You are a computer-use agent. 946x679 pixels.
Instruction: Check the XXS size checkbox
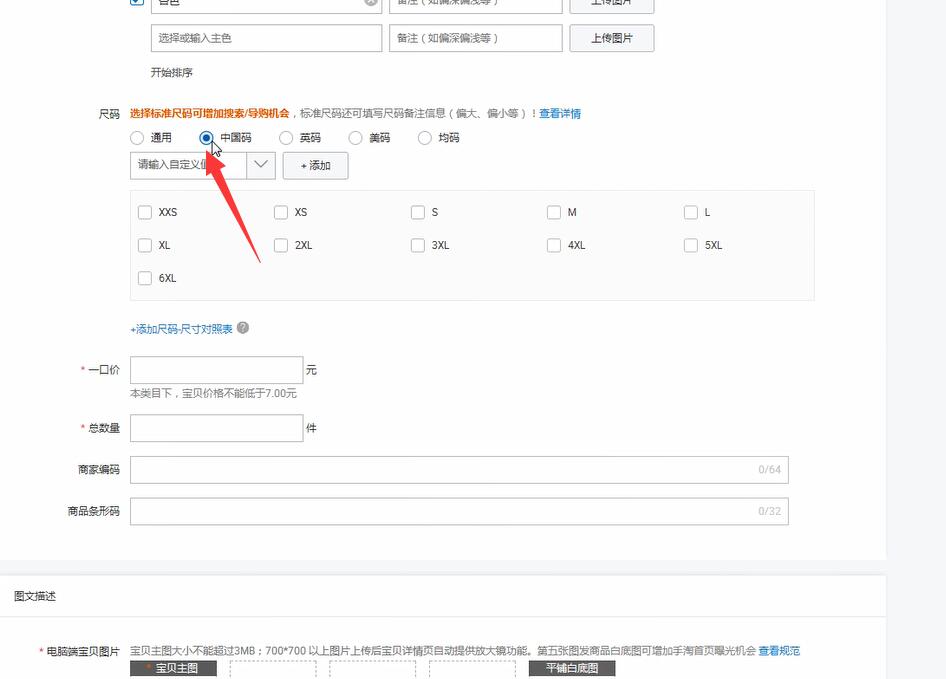(145, 212)
